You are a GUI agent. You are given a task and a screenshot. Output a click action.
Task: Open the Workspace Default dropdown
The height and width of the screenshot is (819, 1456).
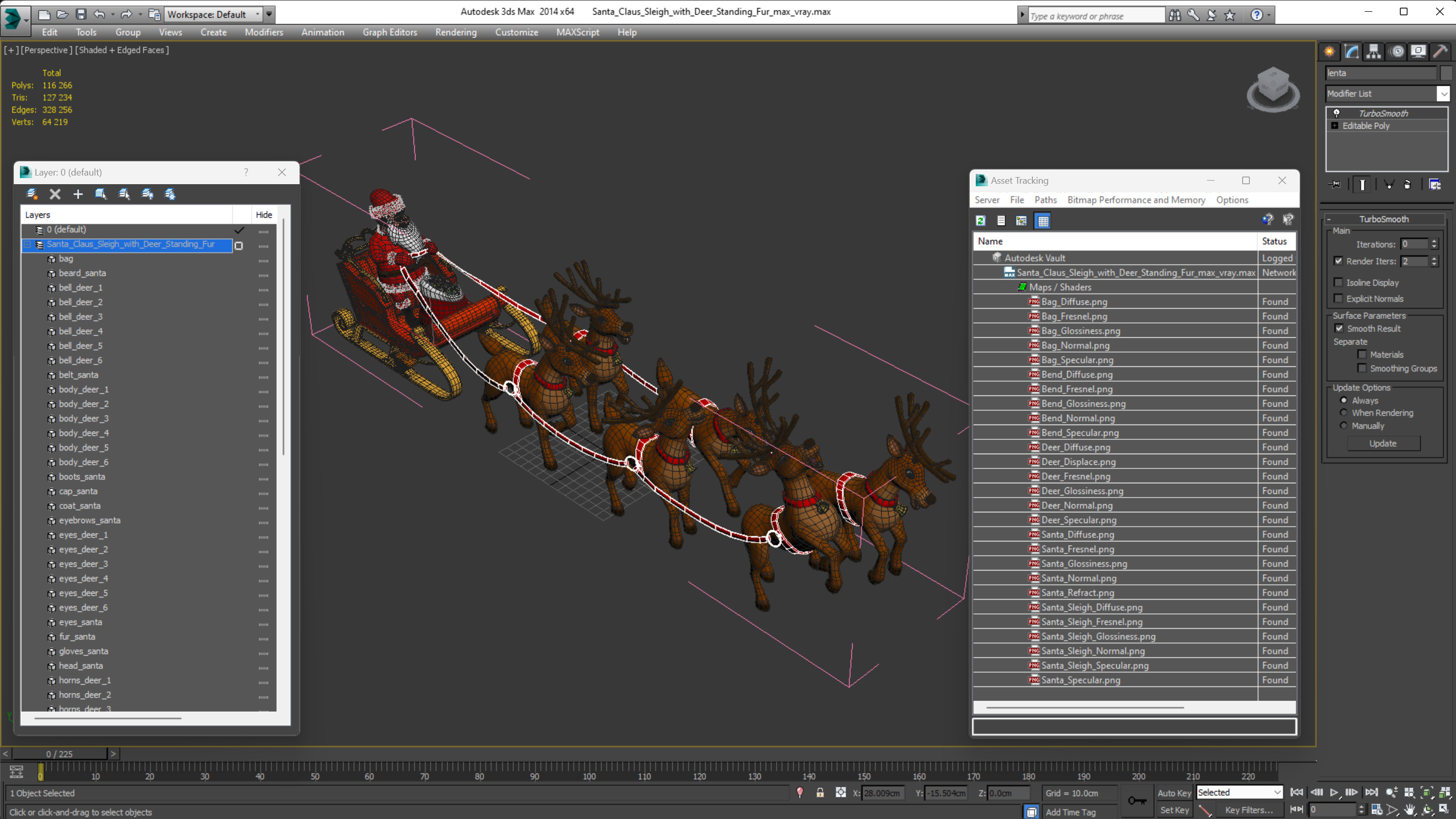(x=213, y=14)
